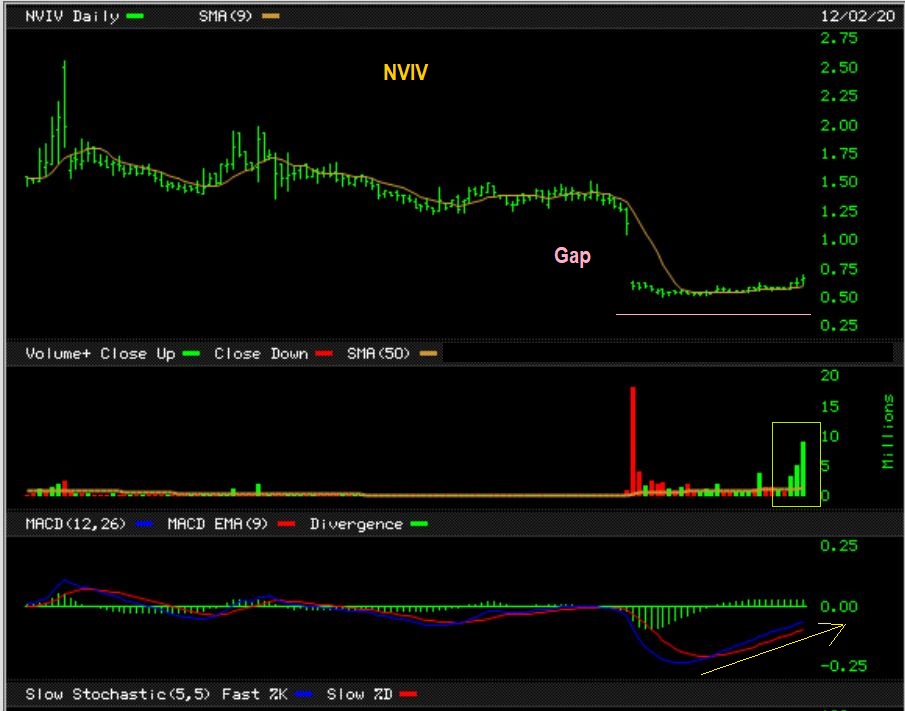Click the "Close Down" legend label
This screenshot has height=711, width=905.
pos(261,353)
